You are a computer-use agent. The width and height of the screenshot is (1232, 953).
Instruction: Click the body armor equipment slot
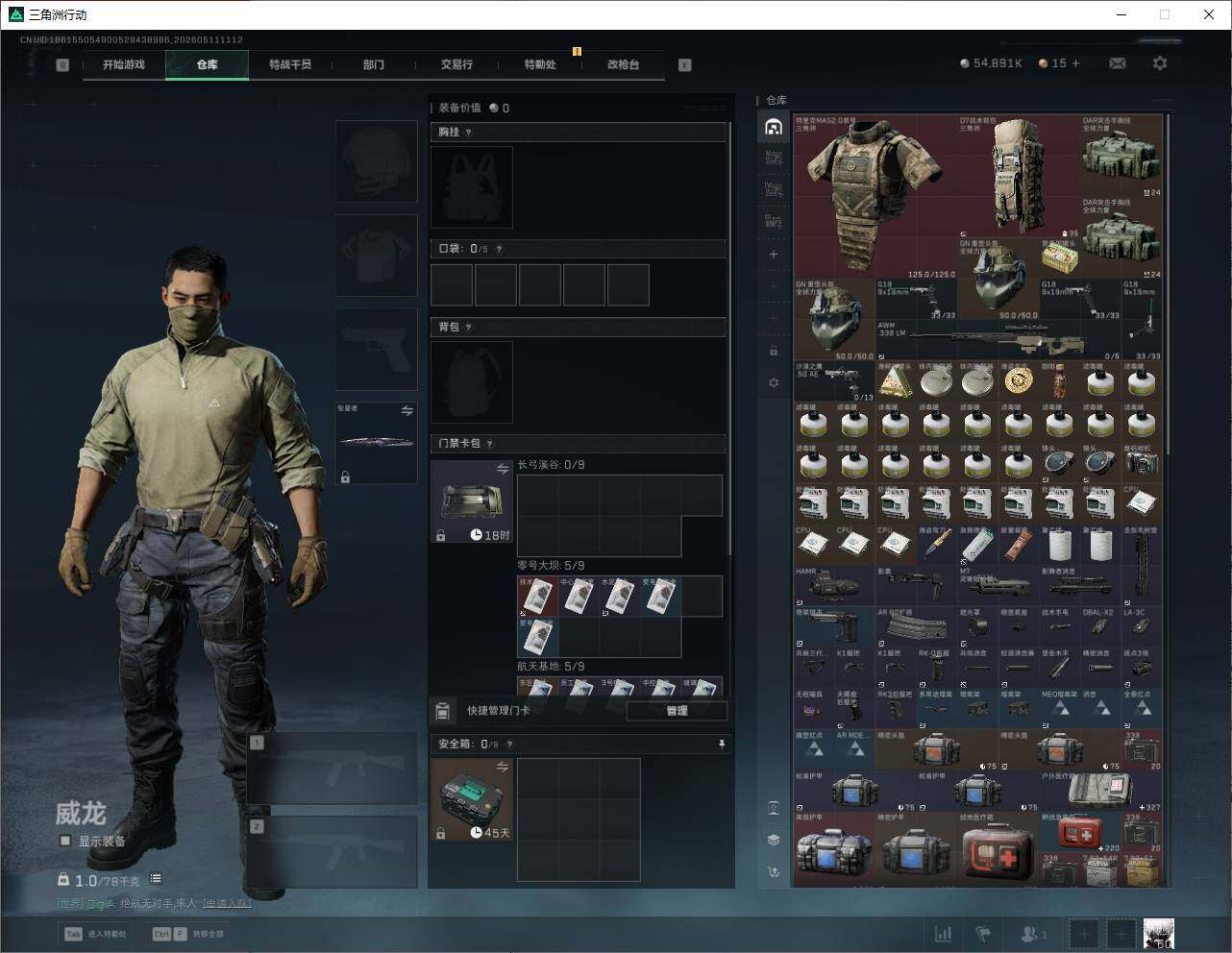376,256
